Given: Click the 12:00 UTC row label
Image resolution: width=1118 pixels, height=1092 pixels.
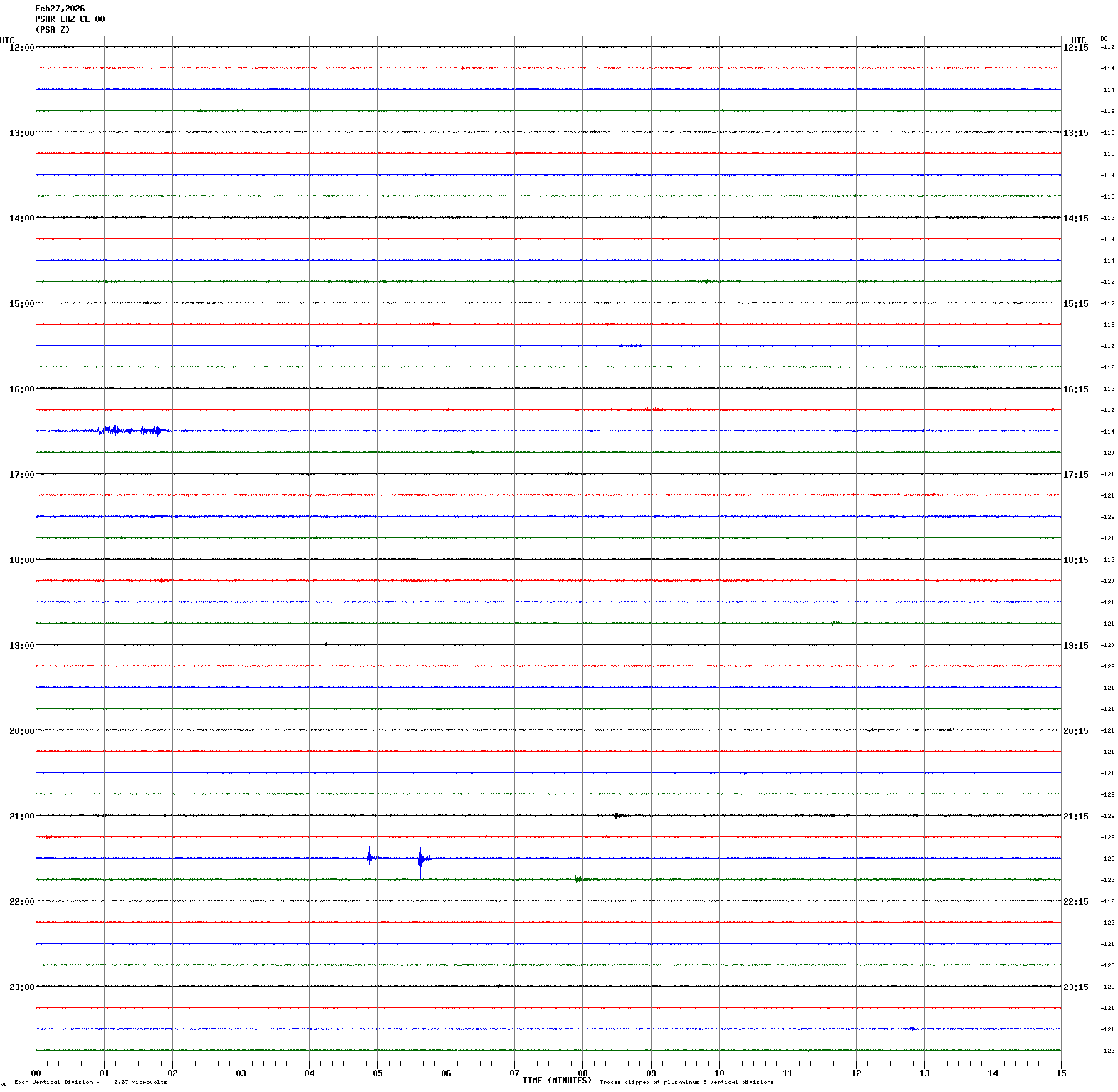Looking at the screenshot, I should 21,48.
